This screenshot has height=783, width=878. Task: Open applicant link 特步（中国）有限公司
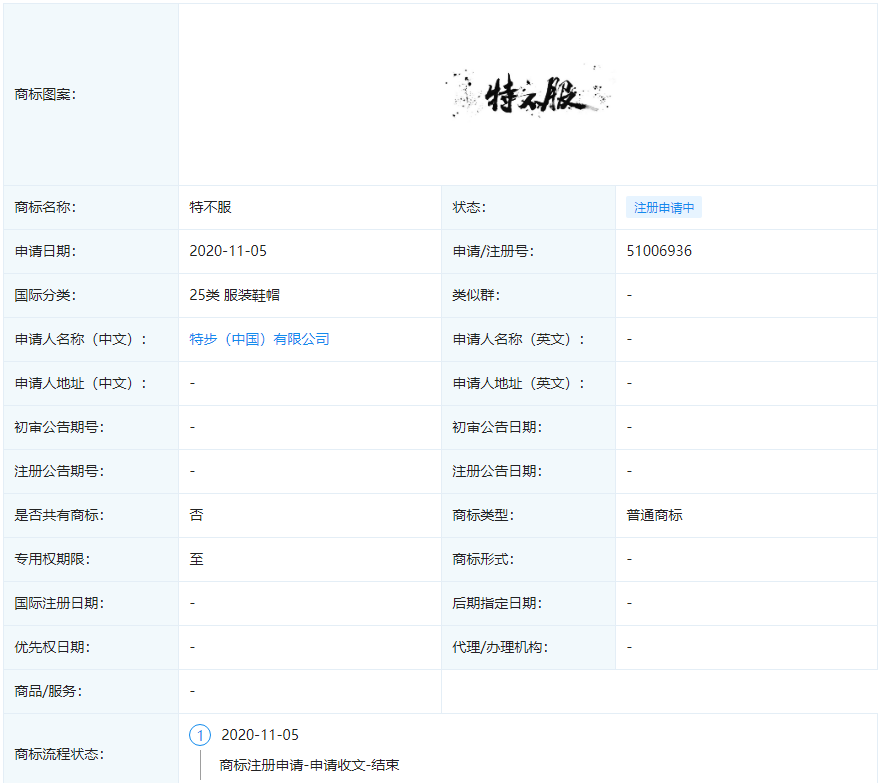(x=259, y=339)
